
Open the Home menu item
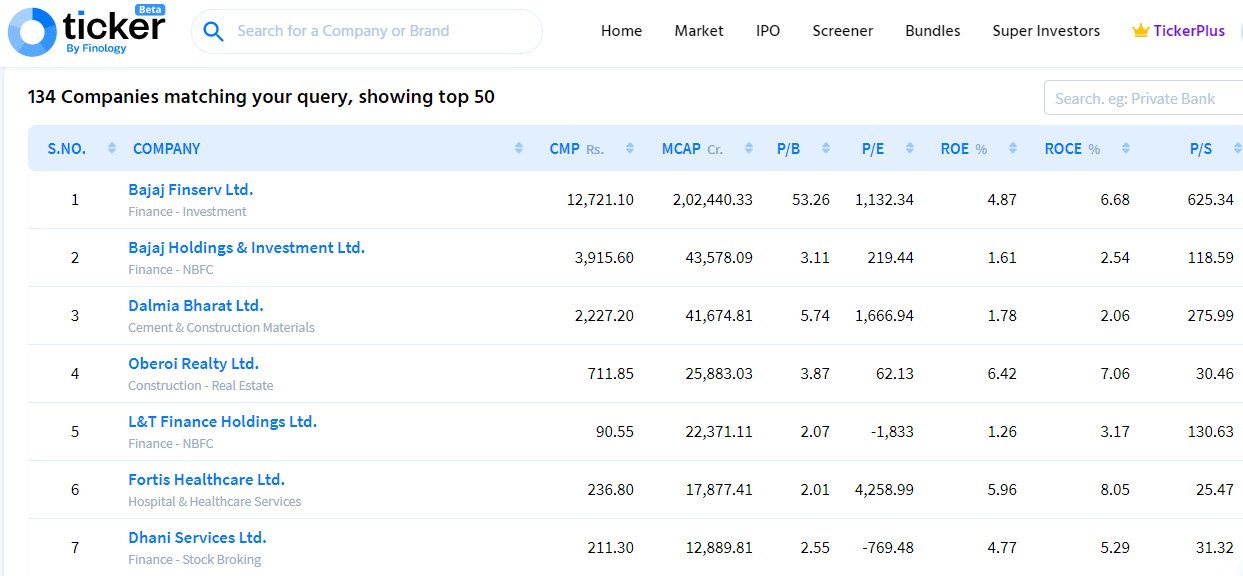click(621, 31)
